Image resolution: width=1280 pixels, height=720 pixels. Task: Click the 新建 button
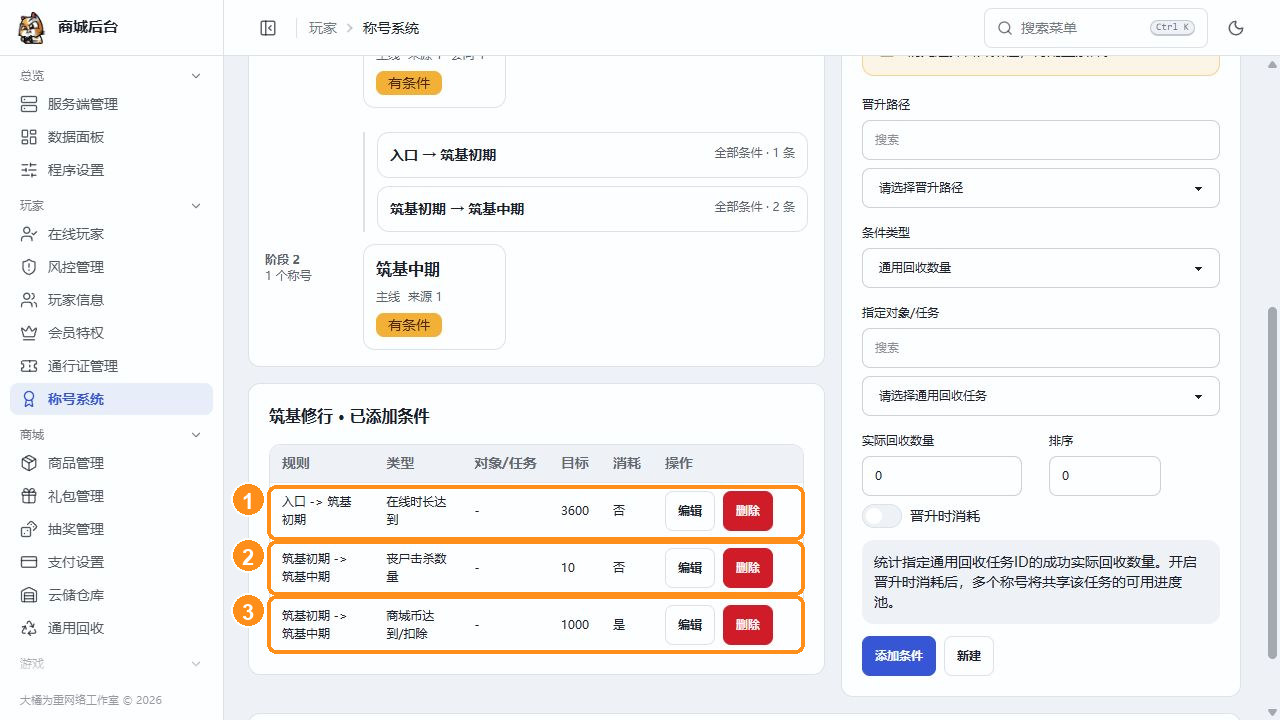[x=969, y=656]
